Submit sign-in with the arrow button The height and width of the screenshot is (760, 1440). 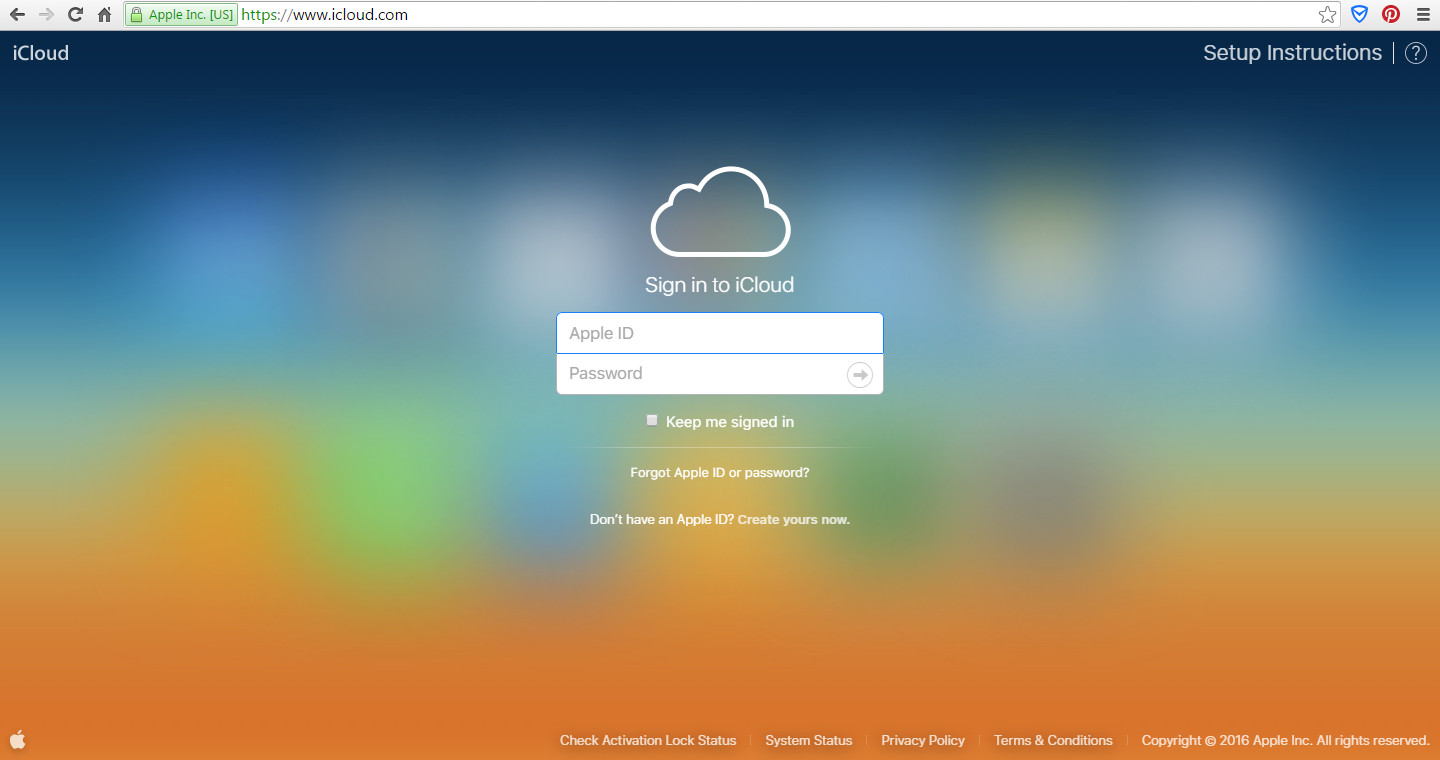click(x=860, y=374)
